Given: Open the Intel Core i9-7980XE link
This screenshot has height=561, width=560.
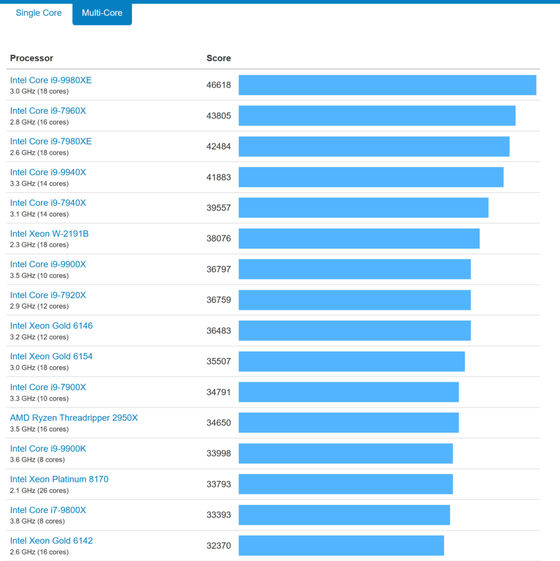Looking at the screenshot, I should 51,141.
